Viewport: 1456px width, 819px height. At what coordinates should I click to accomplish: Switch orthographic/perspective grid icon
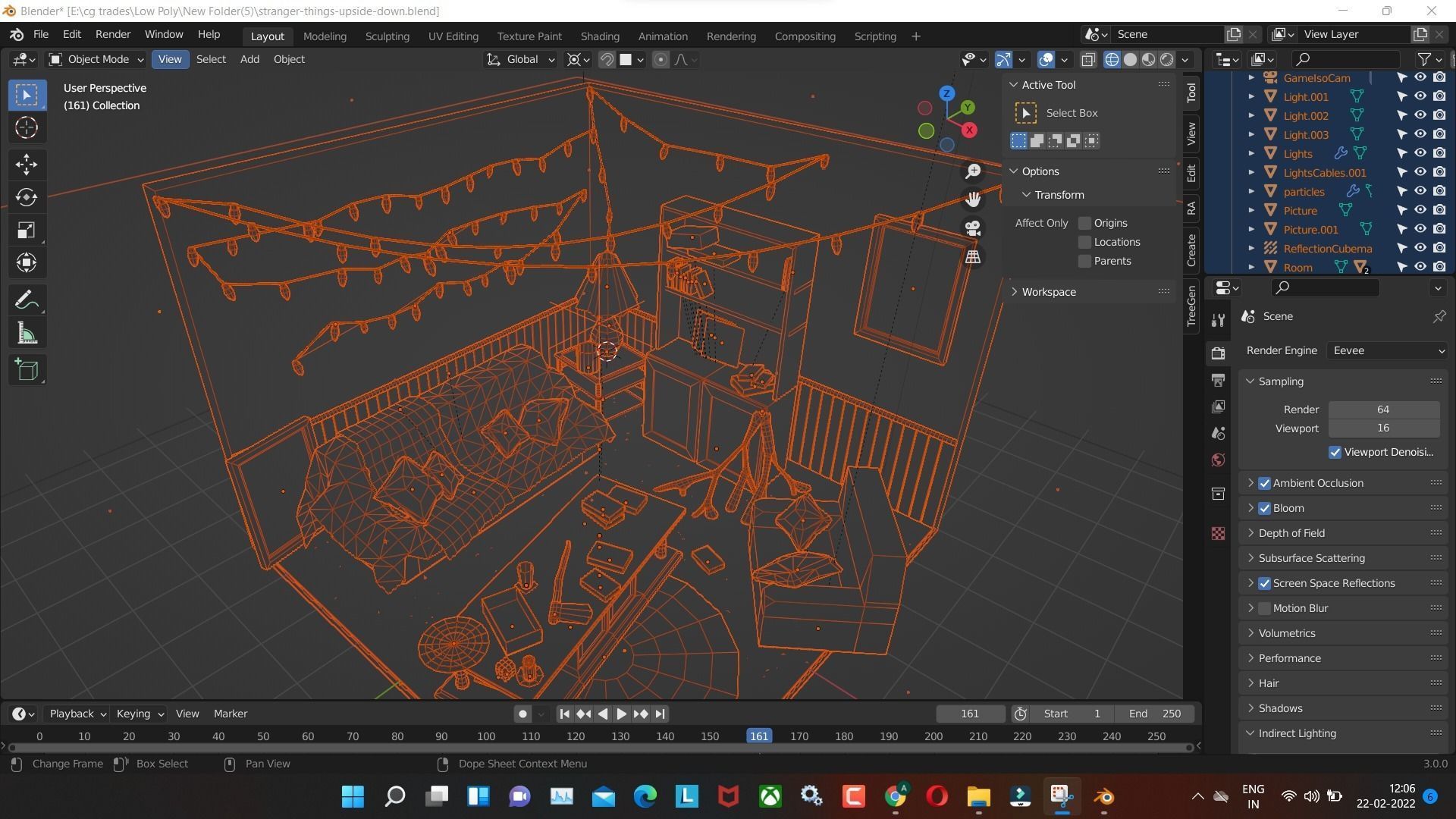tap(973, 256)
